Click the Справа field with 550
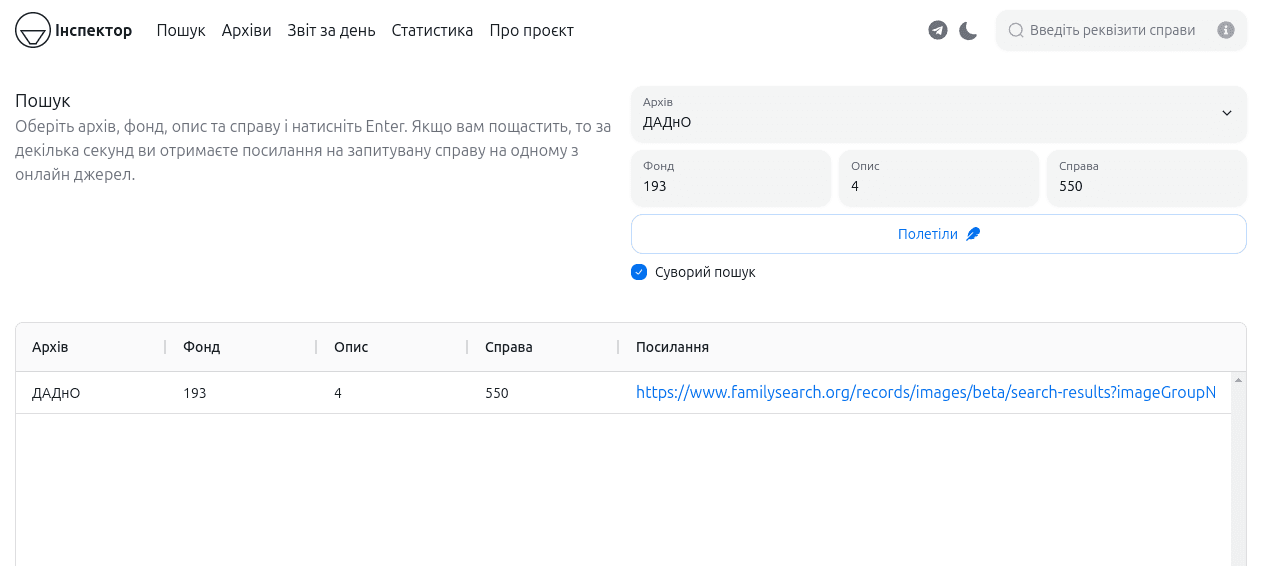Screen dimensions: 1261x566 [1147, 178]
